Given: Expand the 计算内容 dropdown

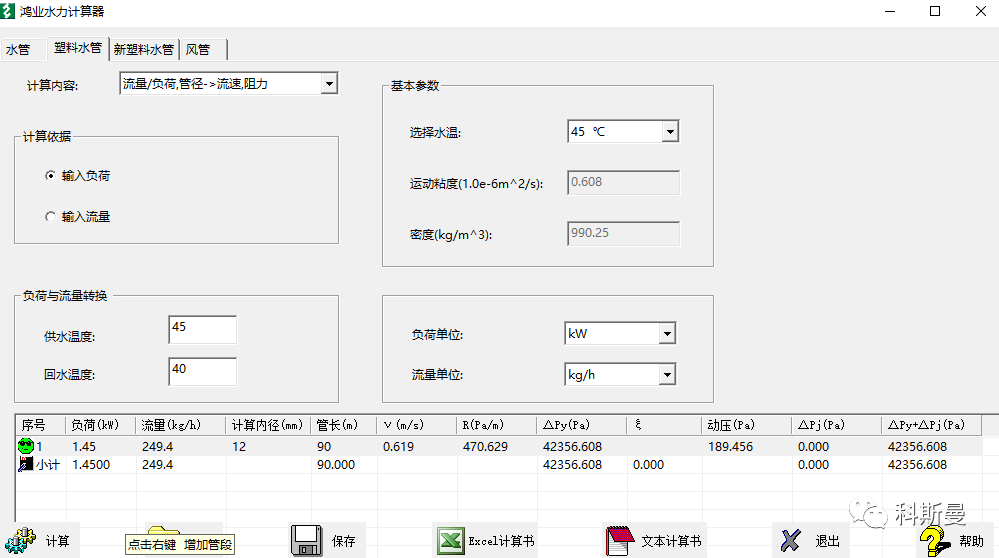Looking at the screenshot, I should pos(329,85).
